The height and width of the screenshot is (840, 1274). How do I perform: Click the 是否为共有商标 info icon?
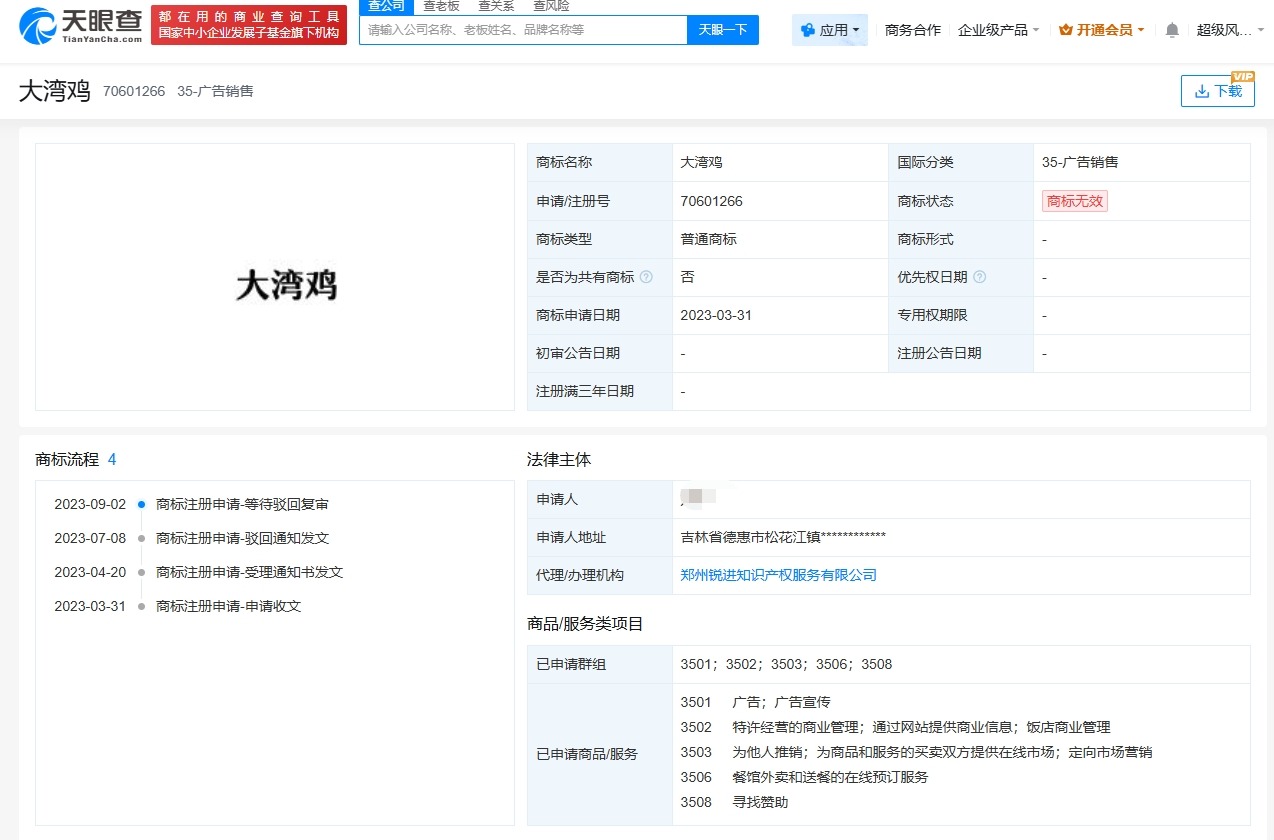pyautogui.click(x=647, y=277)
